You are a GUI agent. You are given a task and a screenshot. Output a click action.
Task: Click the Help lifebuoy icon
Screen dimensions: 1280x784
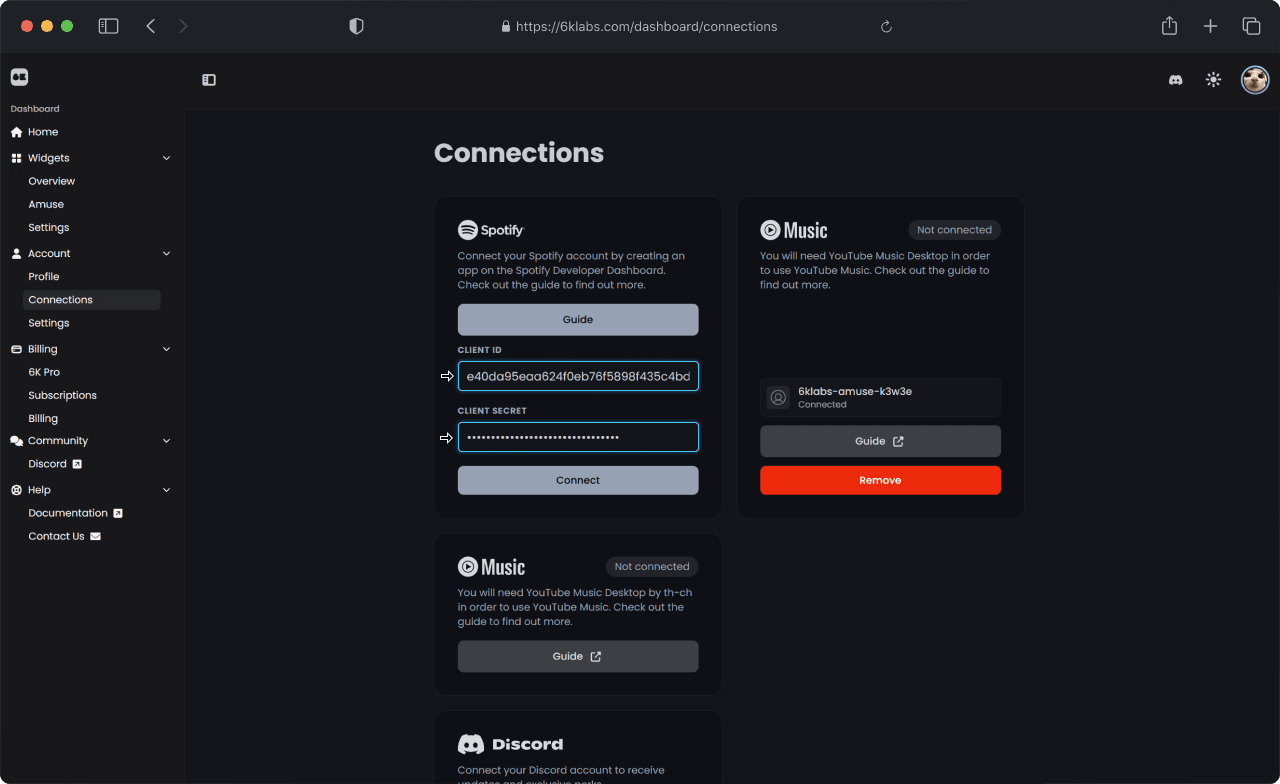point(16,490)
